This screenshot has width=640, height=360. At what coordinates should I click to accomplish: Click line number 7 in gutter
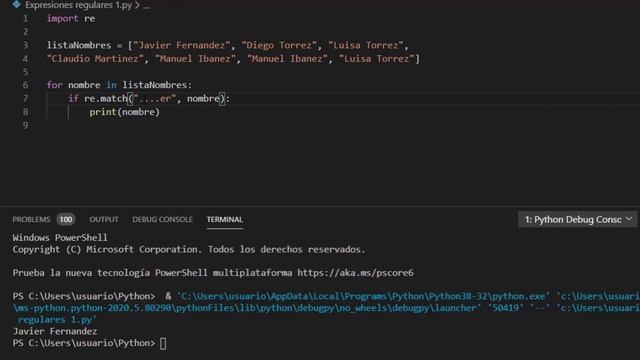[x=25, y=98]
